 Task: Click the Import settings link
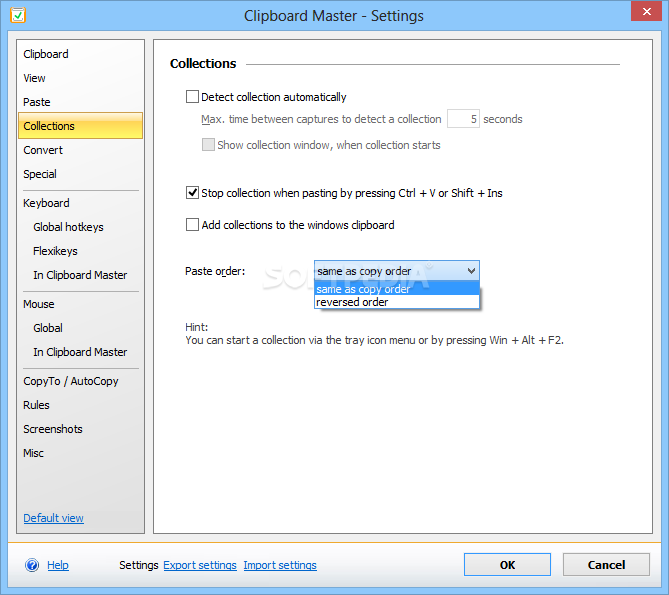(x=280, y=565)
